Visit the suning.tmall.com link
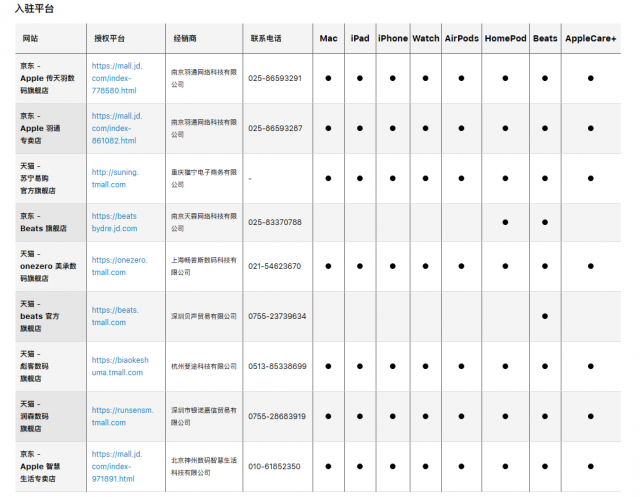 coord(115,178)
